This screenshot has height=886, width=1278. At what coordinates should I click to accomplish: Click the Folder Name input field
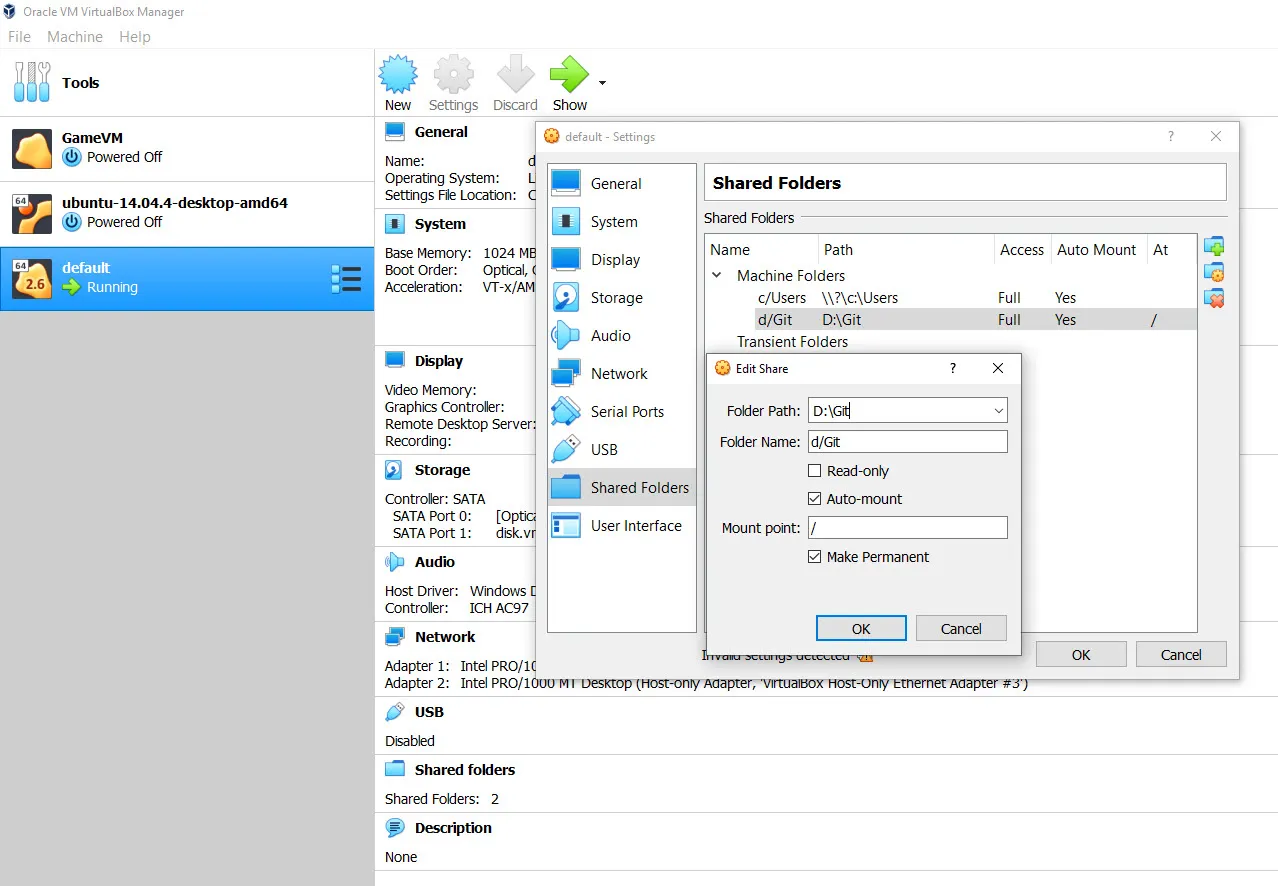pos(907,442)
